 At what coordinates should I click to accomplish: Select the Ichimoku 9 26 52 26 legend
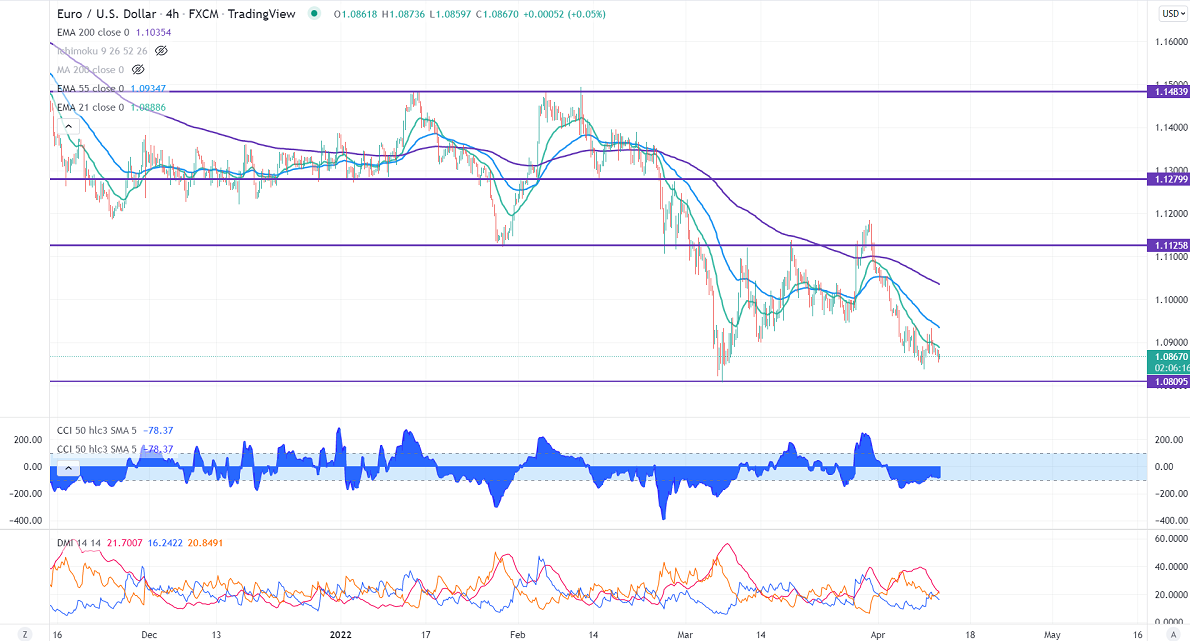tap(102, 51)
